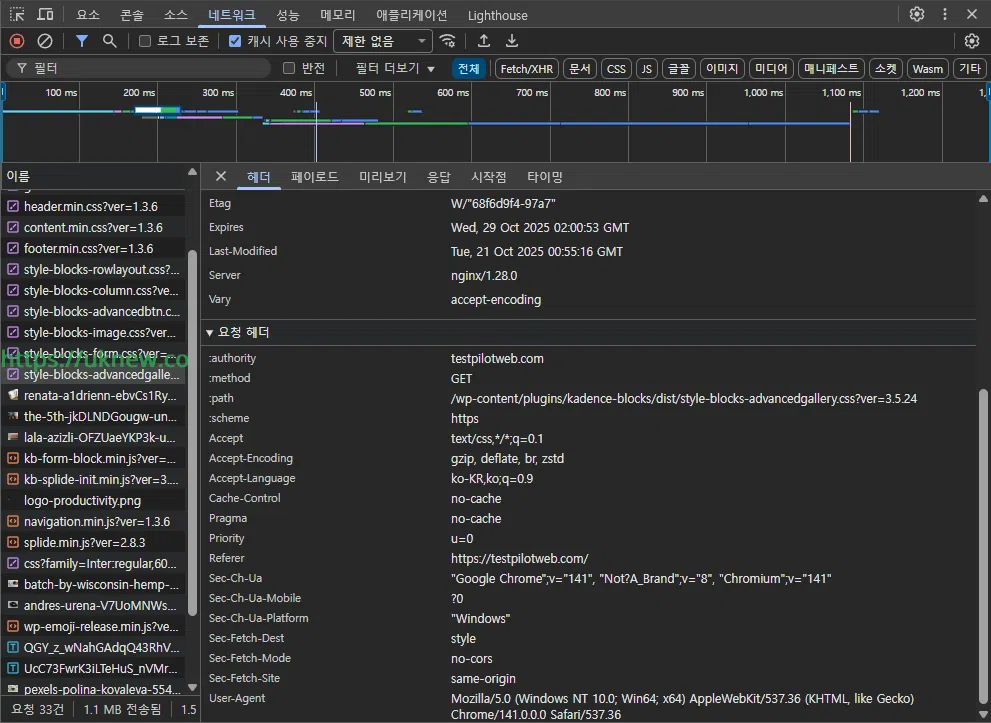Image resolution: width=991 pixels, height=723 pixels.
Task: Toggle the filter funnel icon
Action: click(82, 41)
